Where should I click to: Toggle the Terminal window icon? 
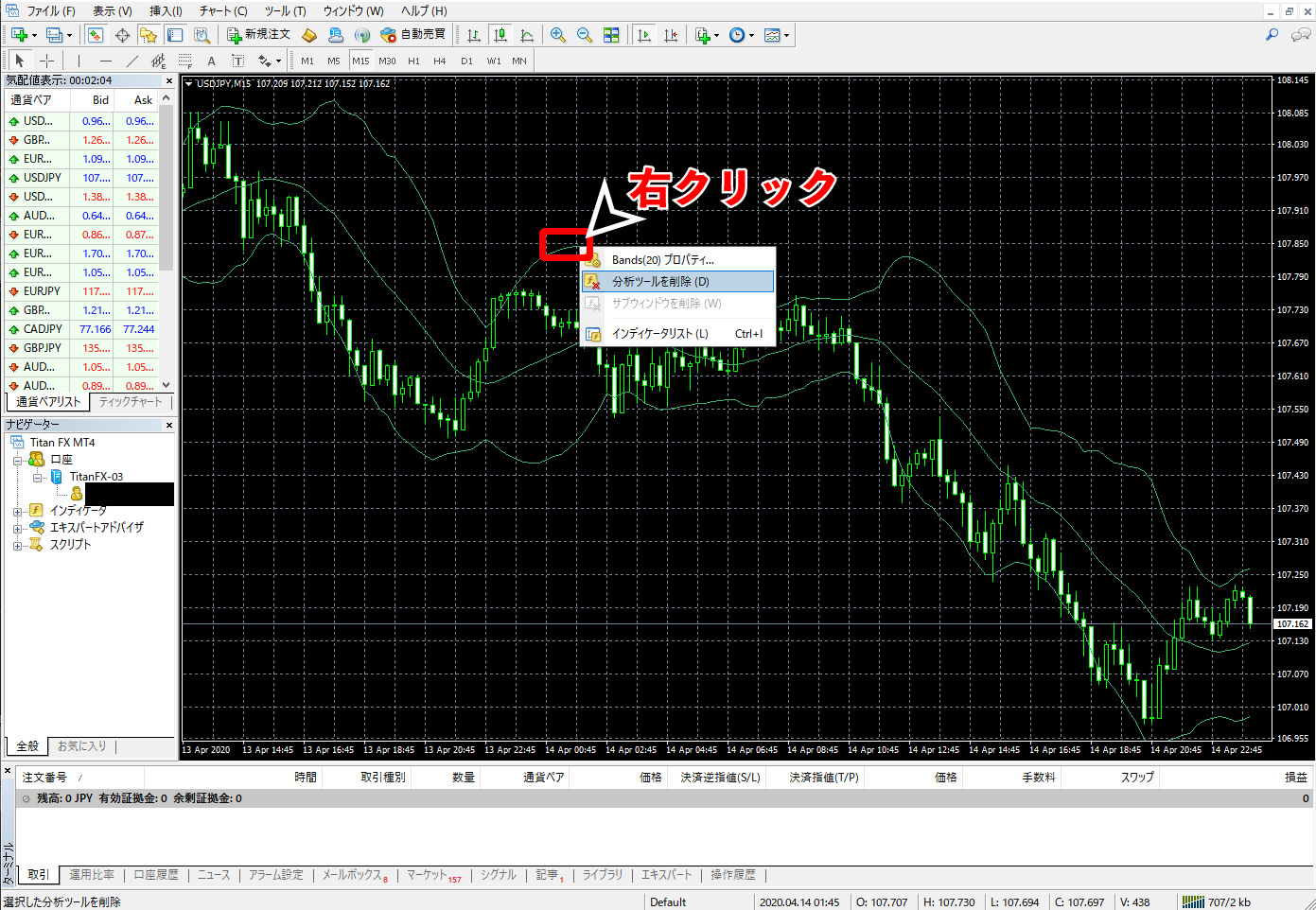coord(175,35)
